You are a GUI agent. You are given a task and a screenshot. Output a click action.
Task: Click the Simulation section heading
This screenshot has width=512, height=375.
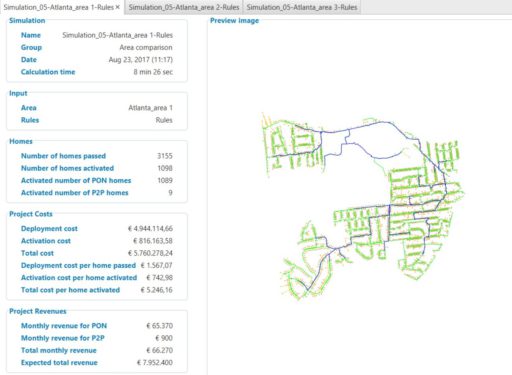click(x=27, y=20)
